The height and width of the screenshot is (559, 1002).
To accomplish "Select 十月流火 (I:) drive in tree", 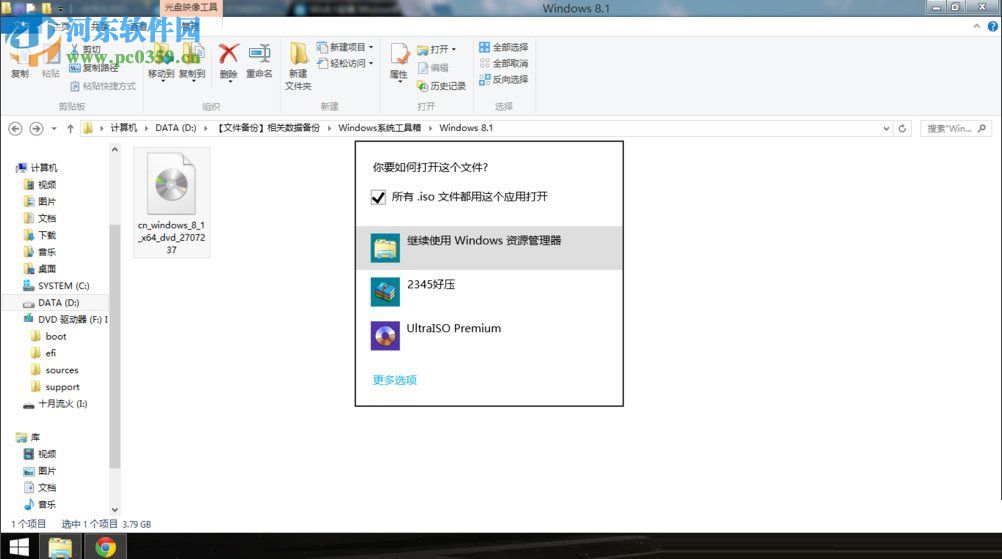I will click(62, 404).
